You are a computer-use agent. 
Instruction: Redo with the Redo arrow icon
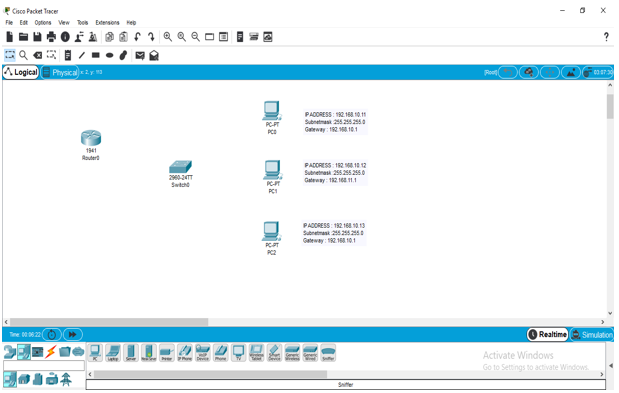tap(151, 37)
